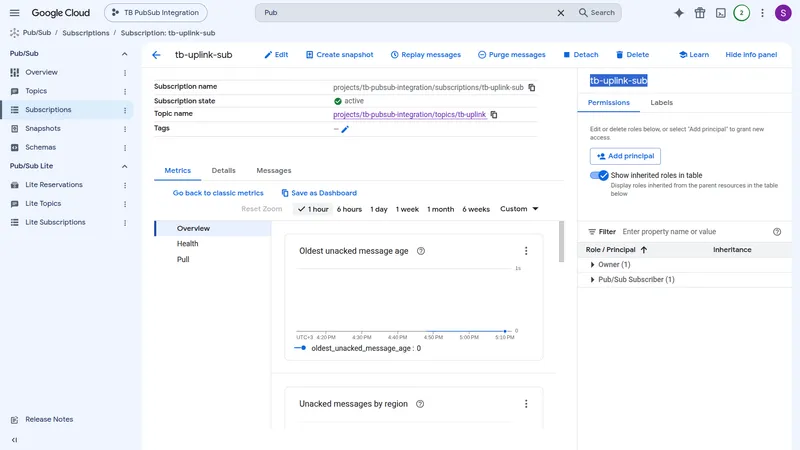Collapse the left navigation panel
800x450 pixels.
[14, 440]
